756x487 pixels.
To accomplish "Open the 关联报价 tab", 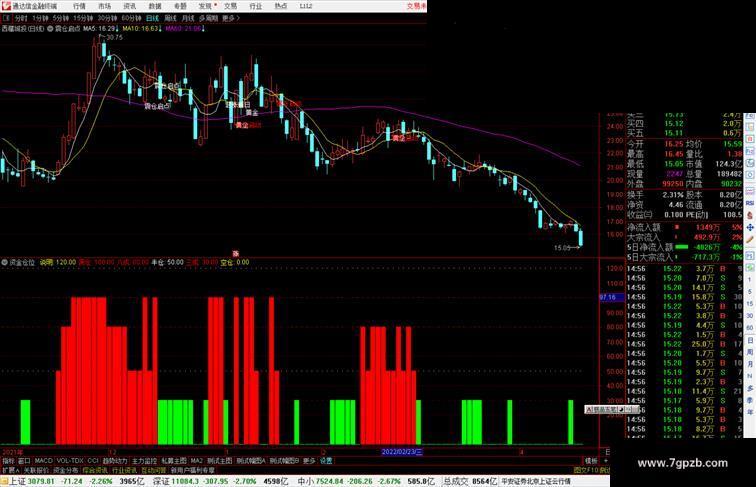I will point(36,470).
